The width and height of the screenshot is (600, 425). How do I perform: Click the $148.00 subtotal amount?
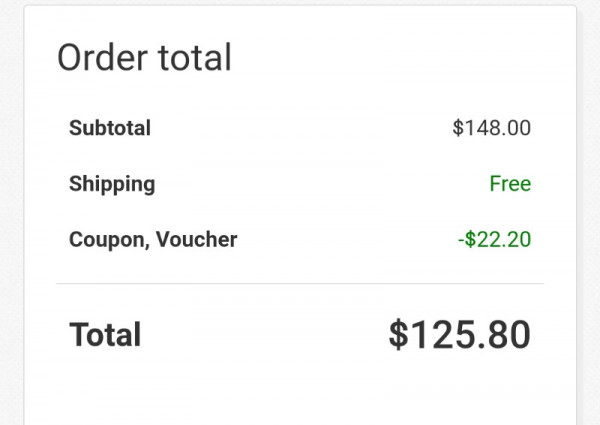tap(492, 128)
